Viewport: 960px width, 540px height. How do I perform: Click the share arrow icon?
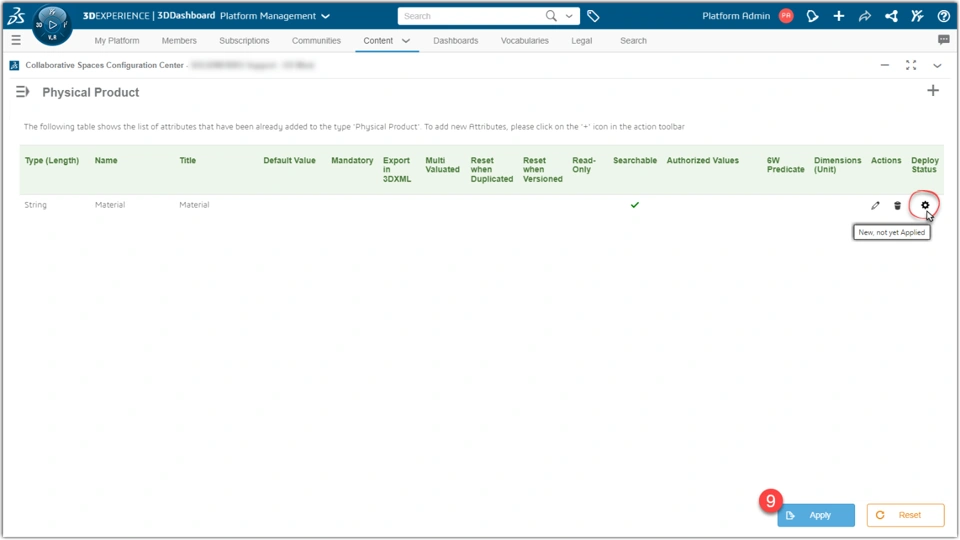[x=864, y=16]
